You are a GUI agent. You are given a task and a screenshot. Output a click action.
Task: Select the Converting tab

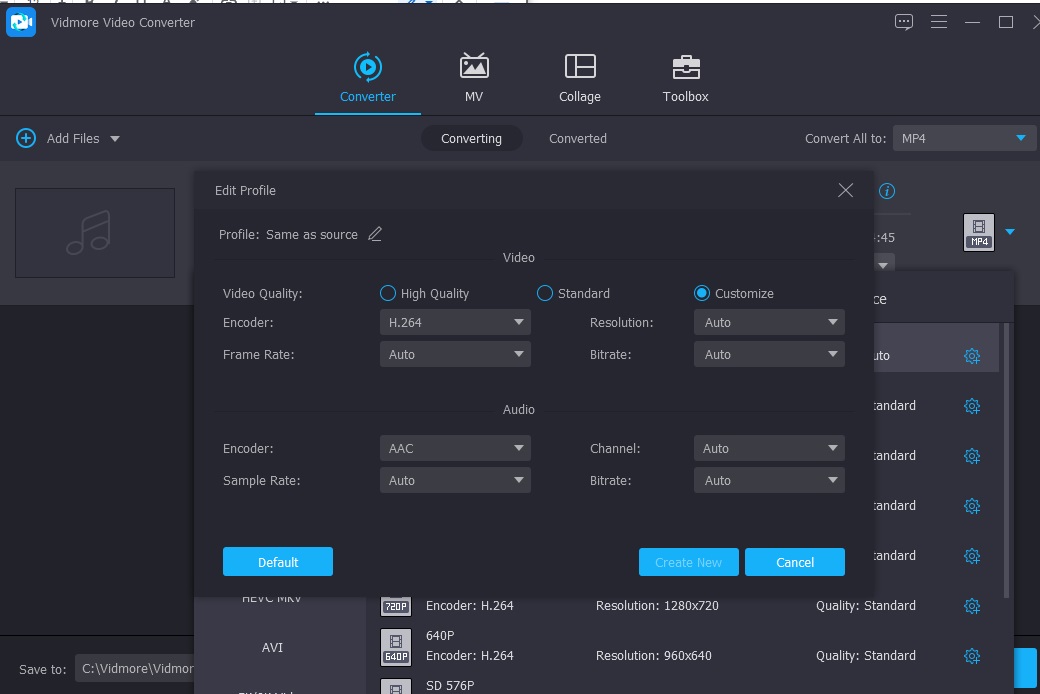tap(471, 139)
